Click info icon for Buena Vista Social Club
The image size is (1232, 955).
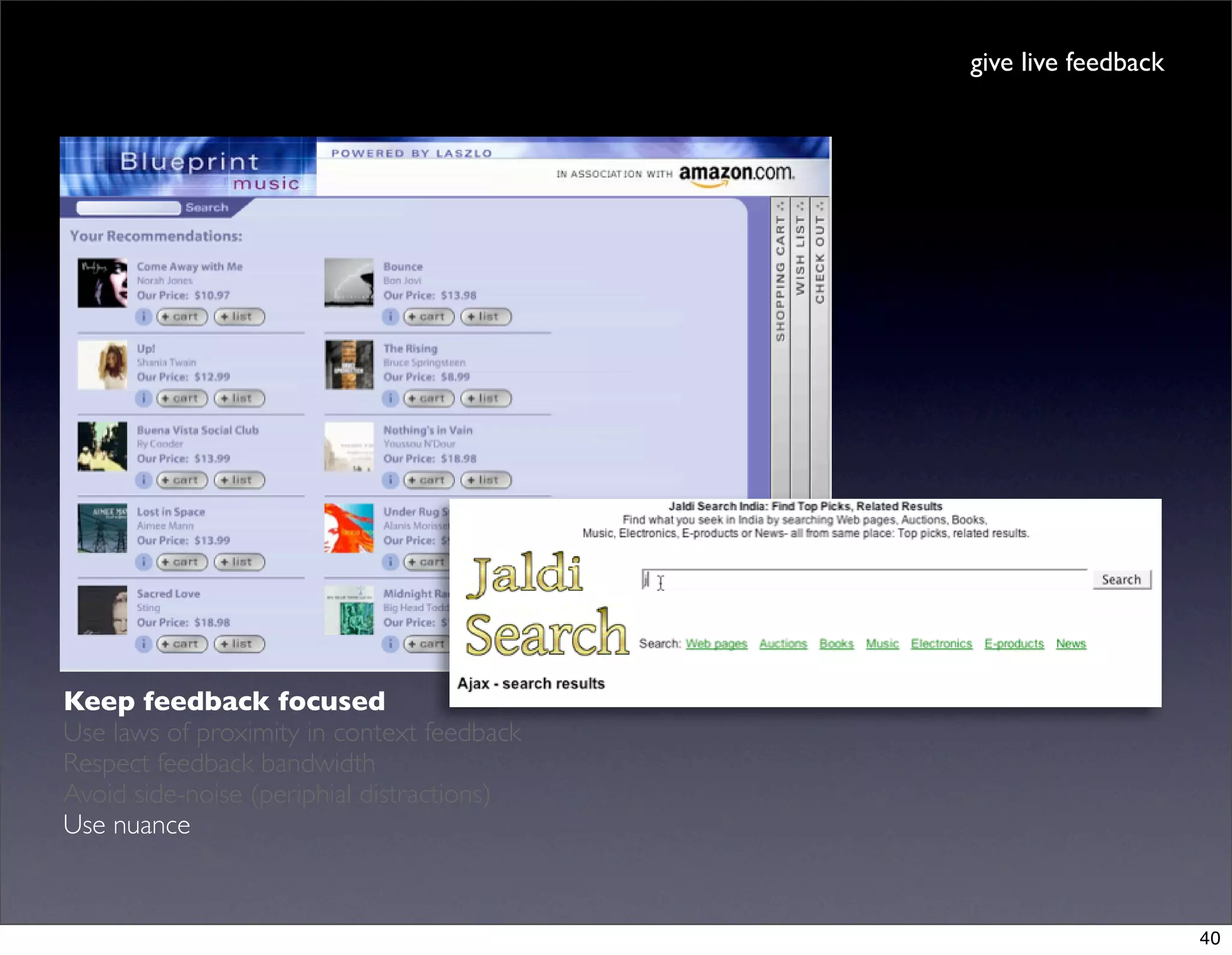pyautogui.click(x=143, y=480)
